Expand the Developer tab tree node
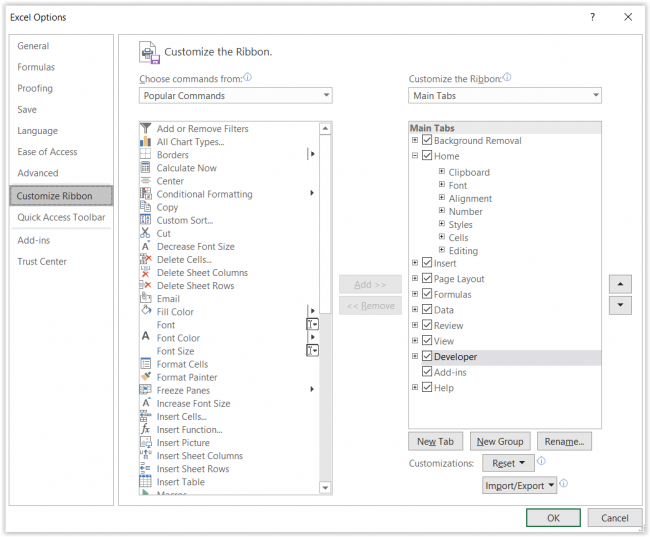Viewport: 650px width, 537px height. click(x=415, y=356)
